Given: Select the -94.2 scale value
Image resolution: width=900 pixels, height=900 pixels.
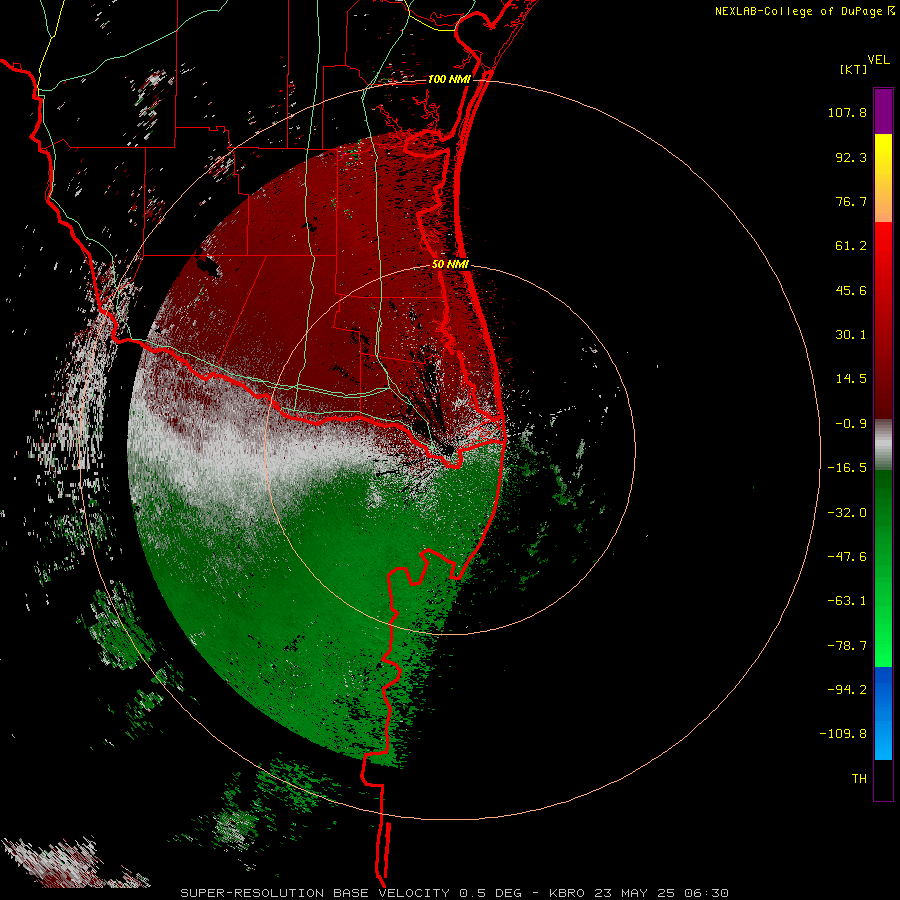Looking at the screenshot, I should (847, 689).
